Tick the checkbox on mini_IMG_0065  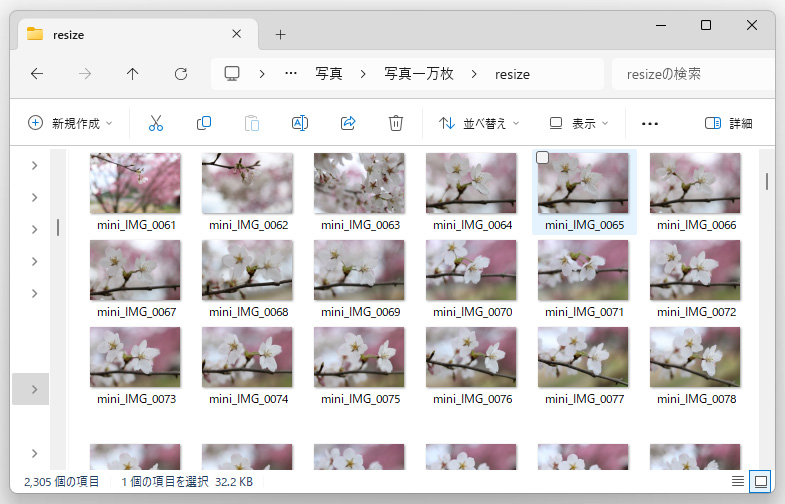click(542, 158)
